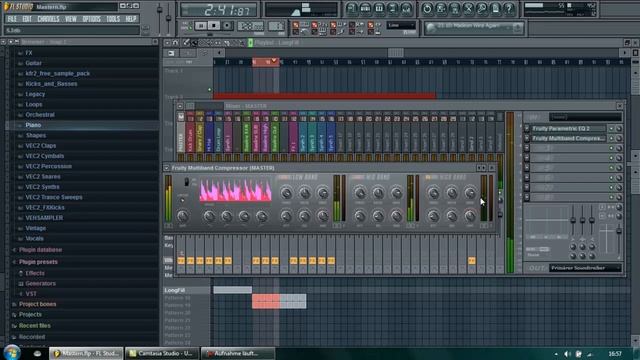
Task: Open the View menu
Action: 71,19
